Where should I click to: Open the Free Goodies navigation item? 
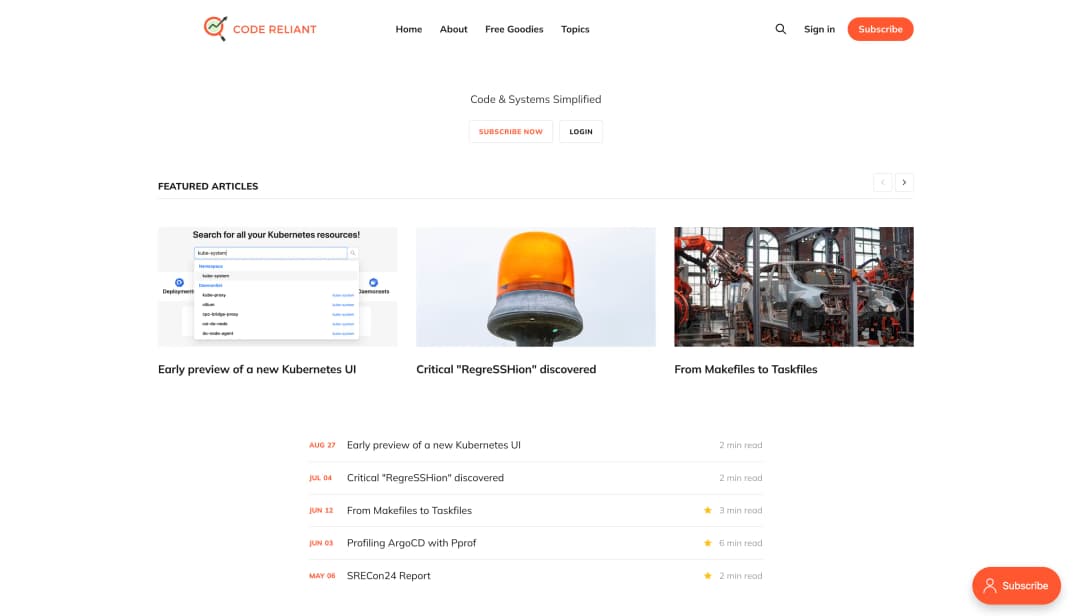click(x=514, y=29)
